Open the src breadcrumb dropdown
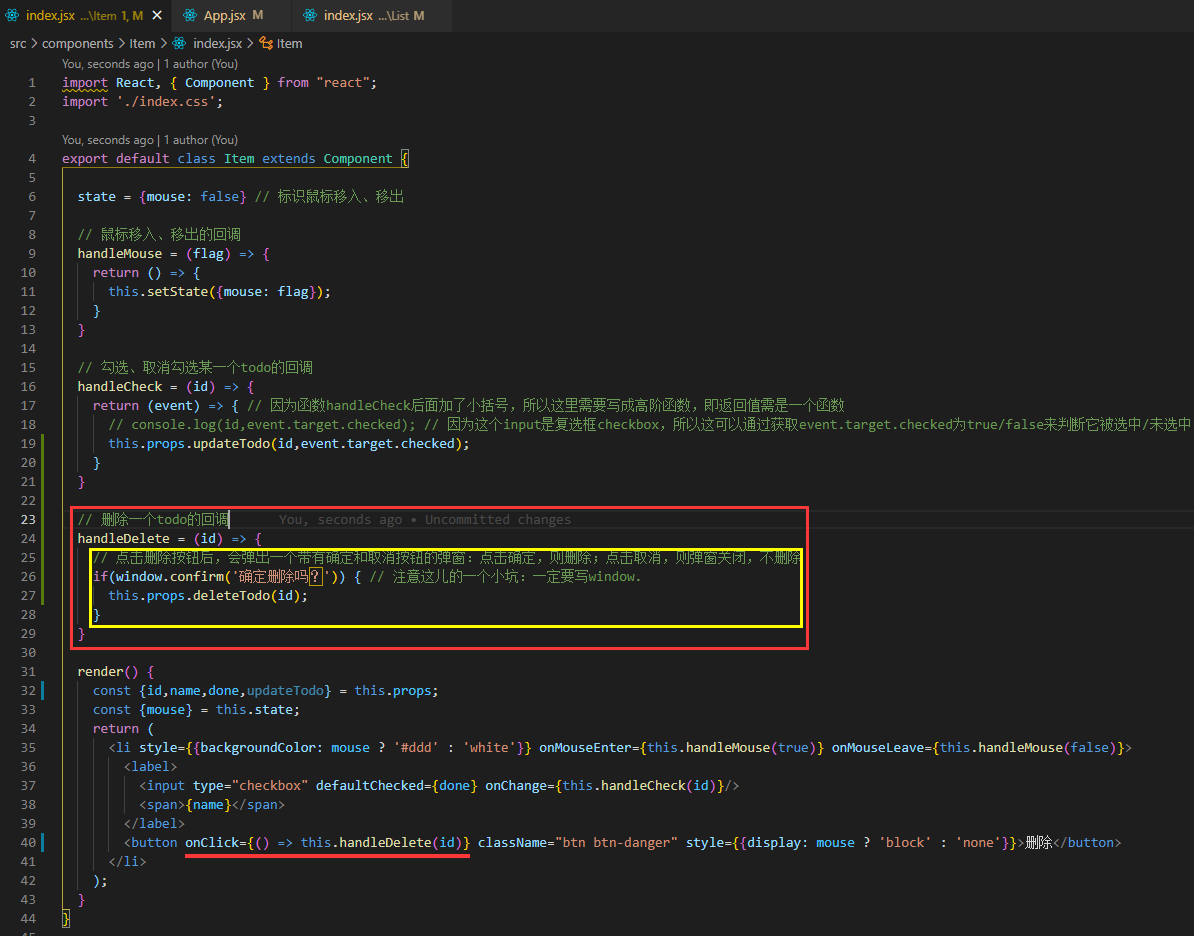This screenshot has width=1194, height=936. [x=17, y=43]
